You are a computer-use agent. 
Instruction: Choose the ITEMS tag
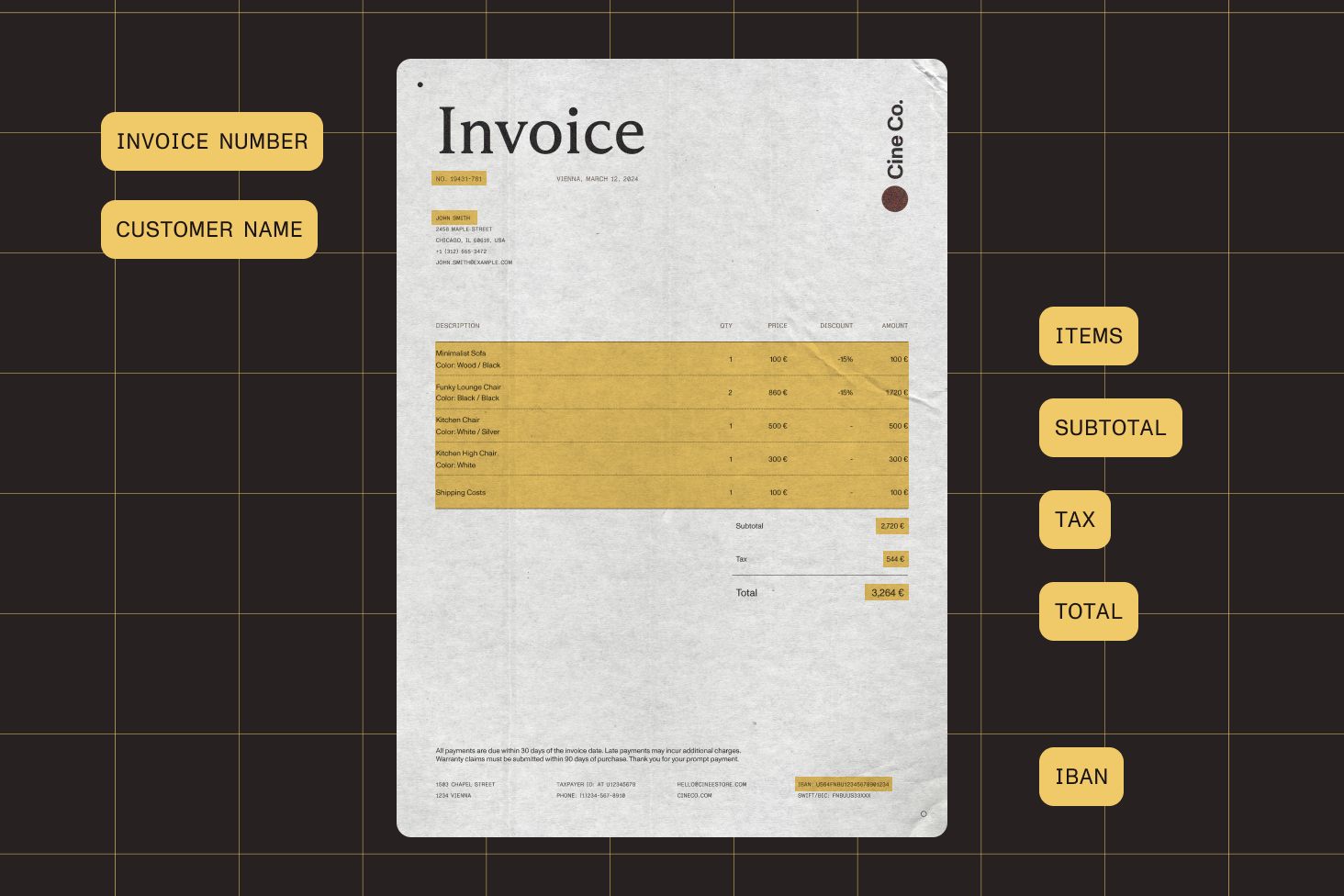pos(1088,336)
